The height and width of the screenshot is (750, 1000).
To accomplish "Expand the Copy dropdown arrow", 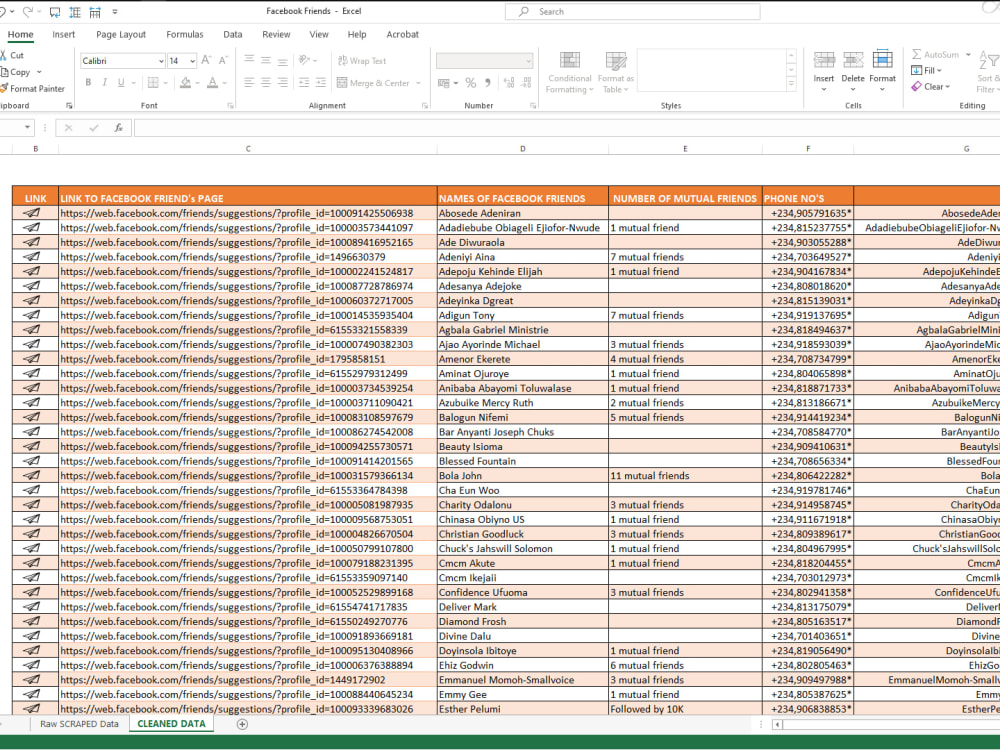I will [x=38, y=74].
